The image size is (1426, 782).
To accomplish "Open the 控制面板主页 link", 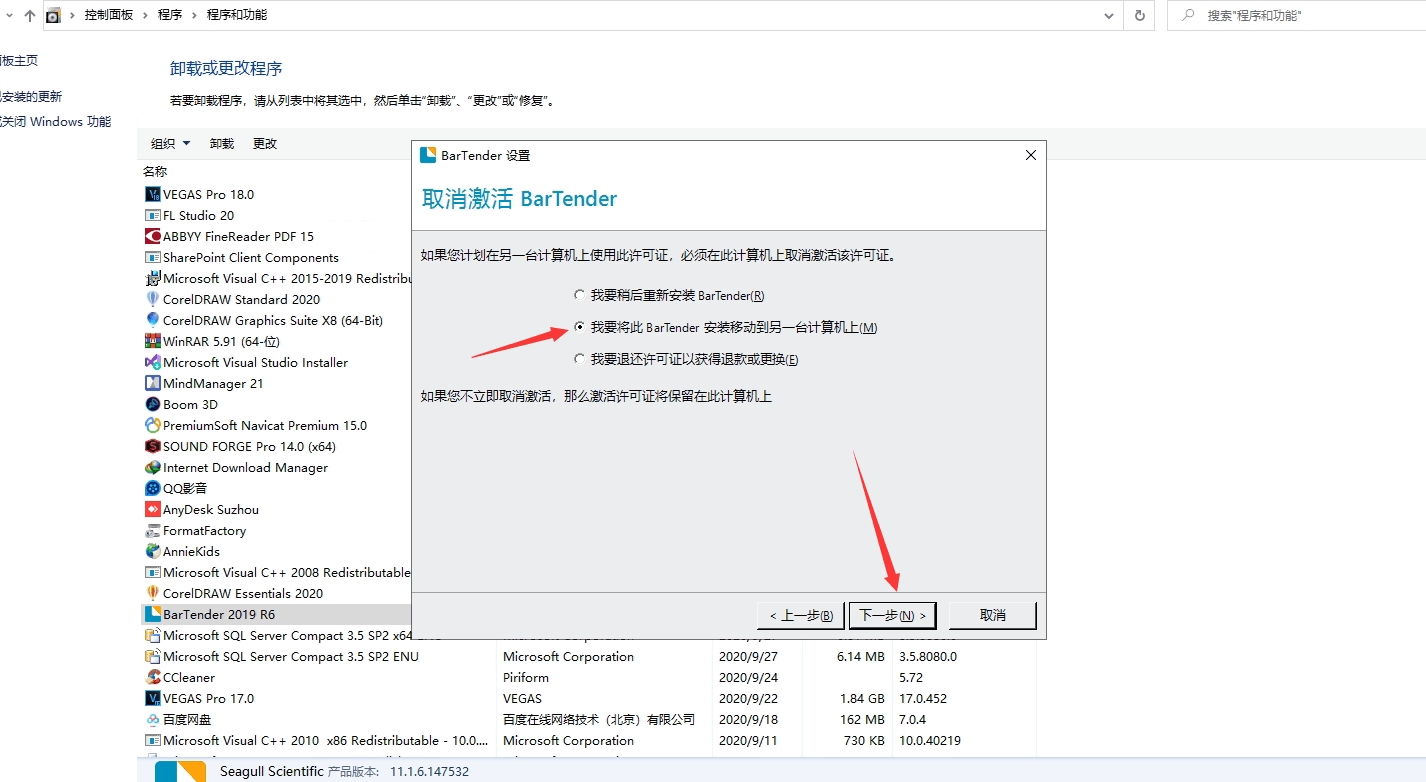I will point(19,61).
